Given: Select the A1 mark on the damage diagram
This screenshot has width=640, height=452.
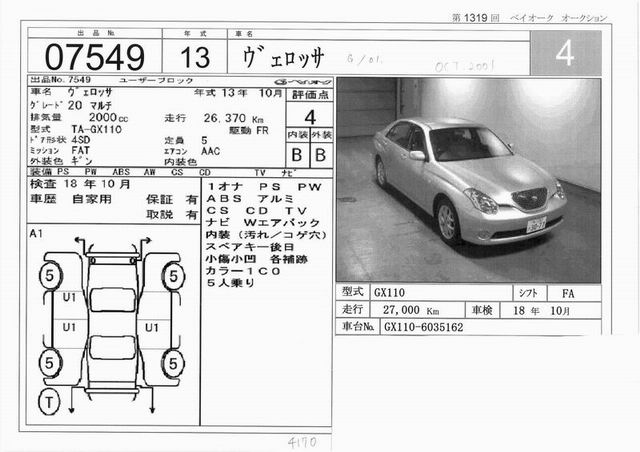Looking at the screenshot, I should (x=36, y=234).
